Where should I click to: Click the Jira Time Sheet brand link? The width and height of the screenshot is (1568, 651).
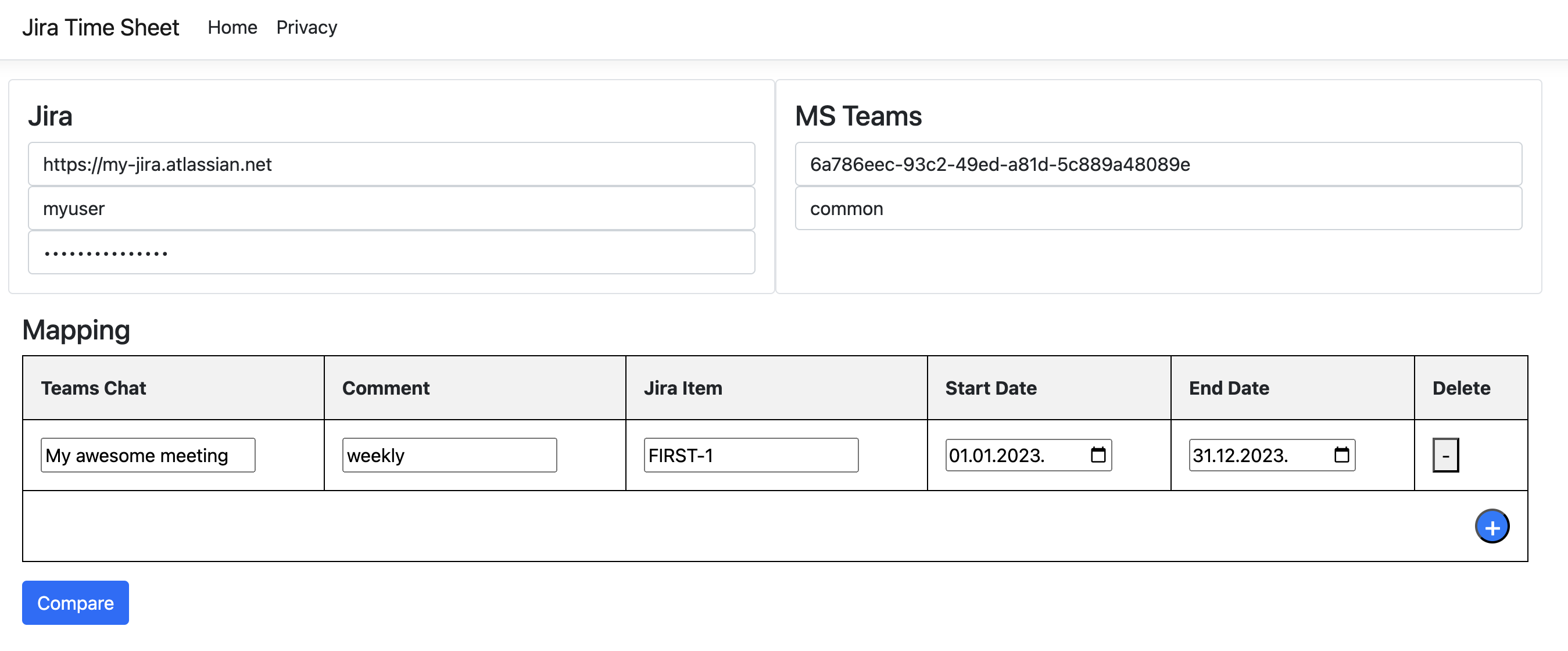[x=101, y=27]
